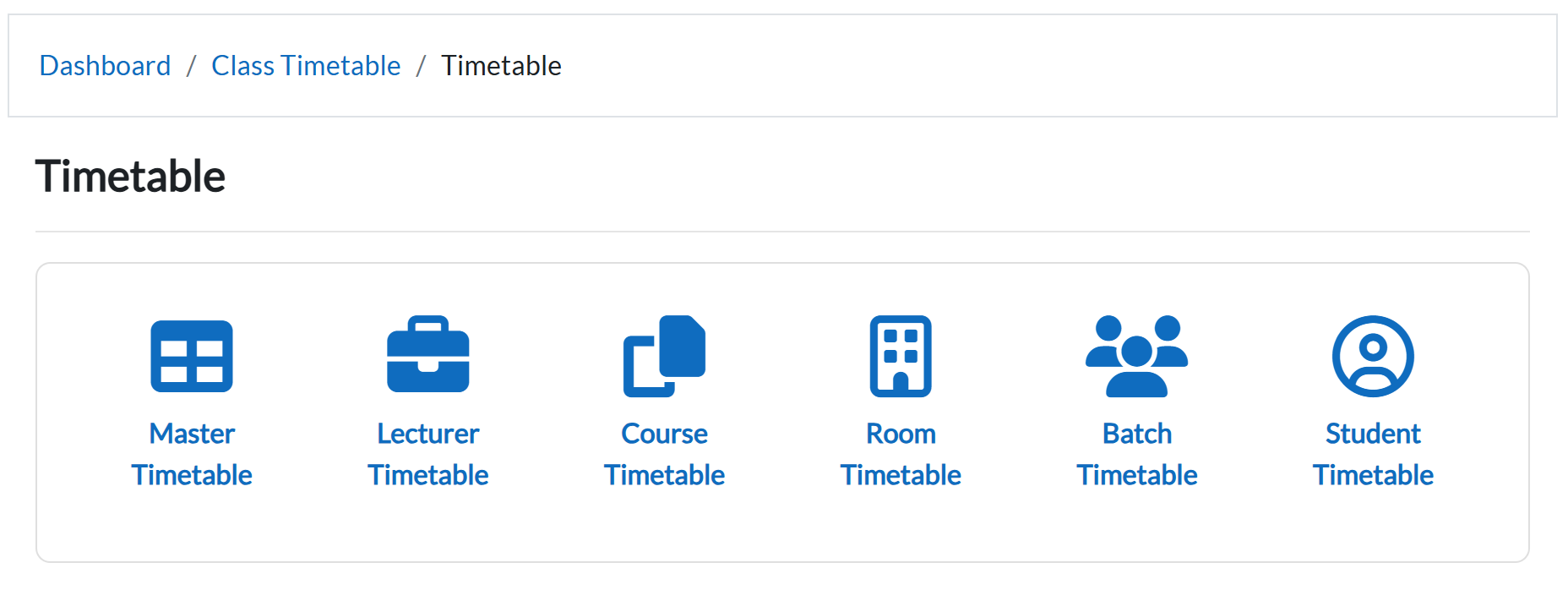This screenshot has height=590, width=1568.
Task: Click the Course Timetable text label
Action: pyautogui.click(x=664, y=455)
